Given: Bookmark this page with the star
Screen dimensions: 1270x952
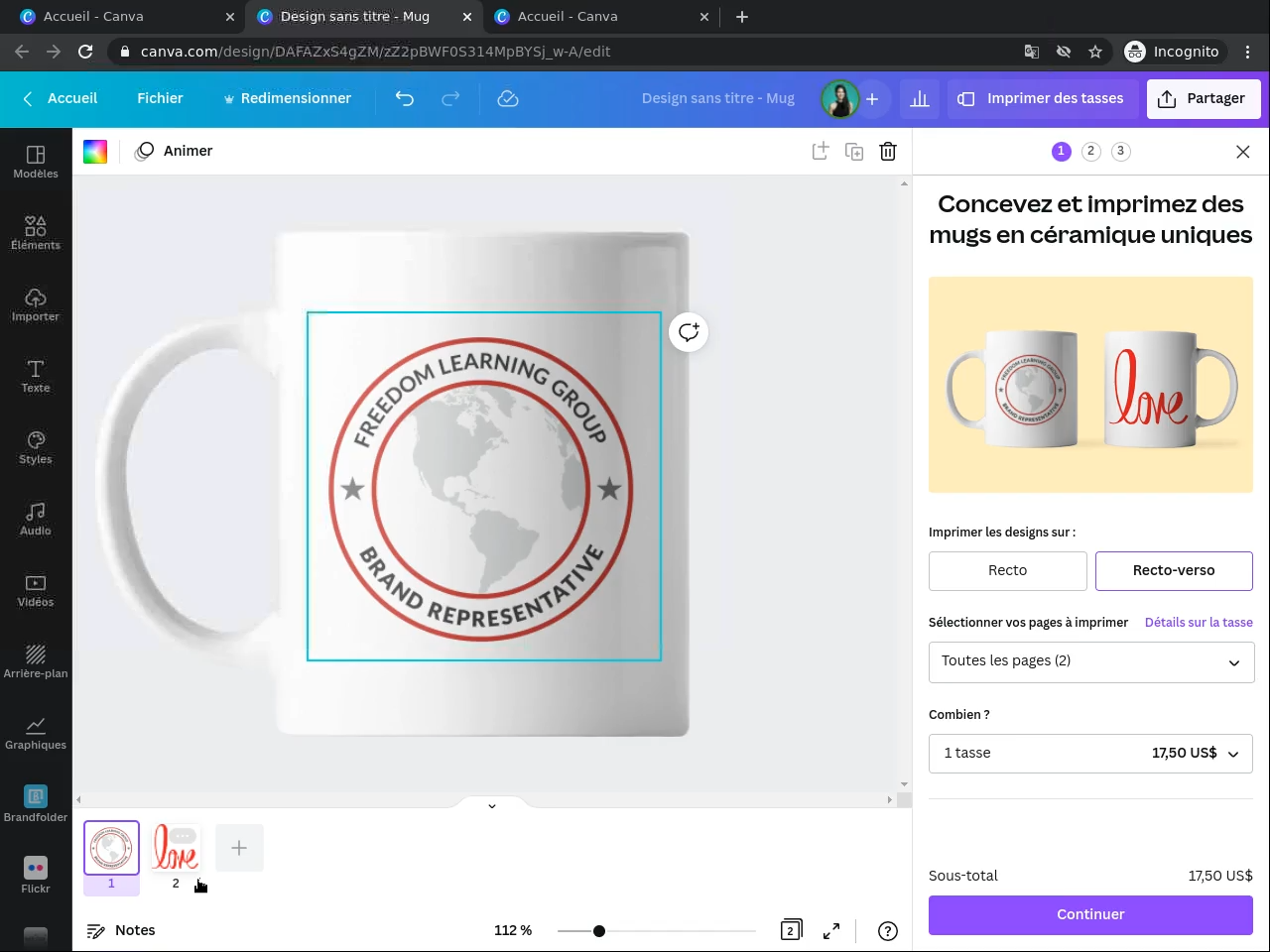Looking at the screenshot, I should click(x=1095, y=52).
